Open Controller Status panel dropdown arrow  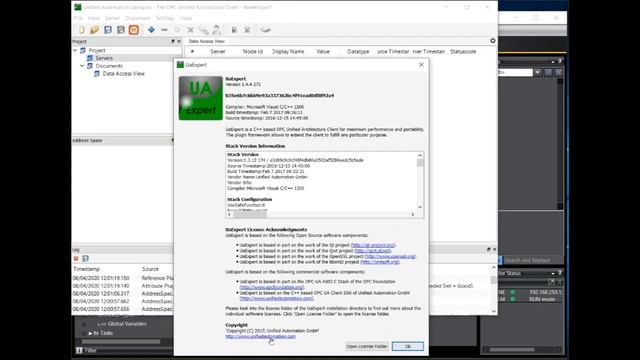pos(553,273)
